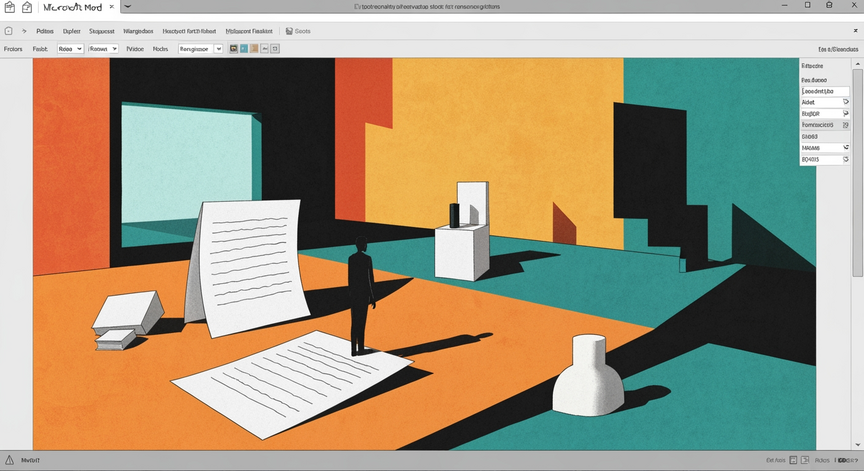Screen dimensions: 864x471
Task: Open the Dipfer menu
Action: (72, 31)
